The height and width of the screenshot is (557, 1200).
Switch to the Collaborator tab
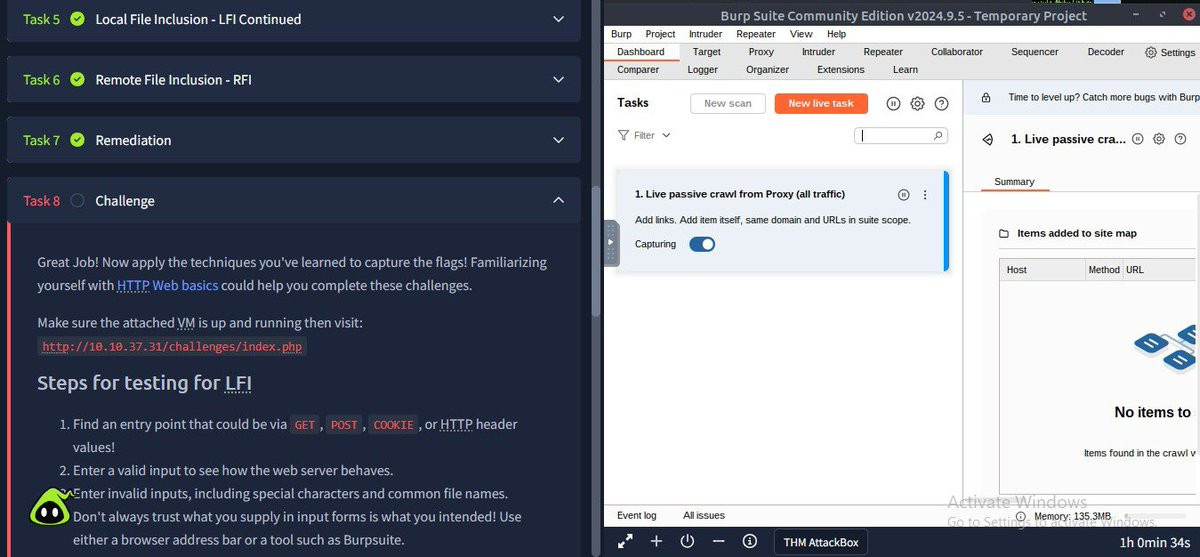pos(957,52)
